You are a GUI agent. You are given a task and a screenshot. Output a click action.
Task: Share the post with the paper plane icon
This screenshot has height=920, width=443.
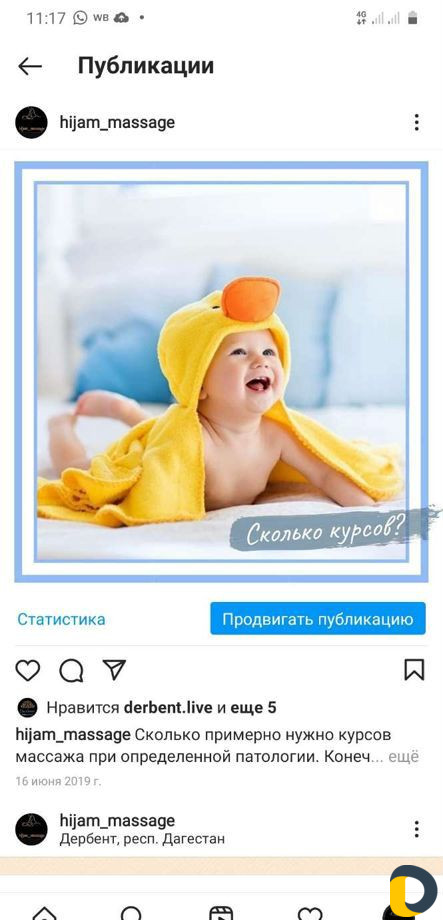pos(114,669)
